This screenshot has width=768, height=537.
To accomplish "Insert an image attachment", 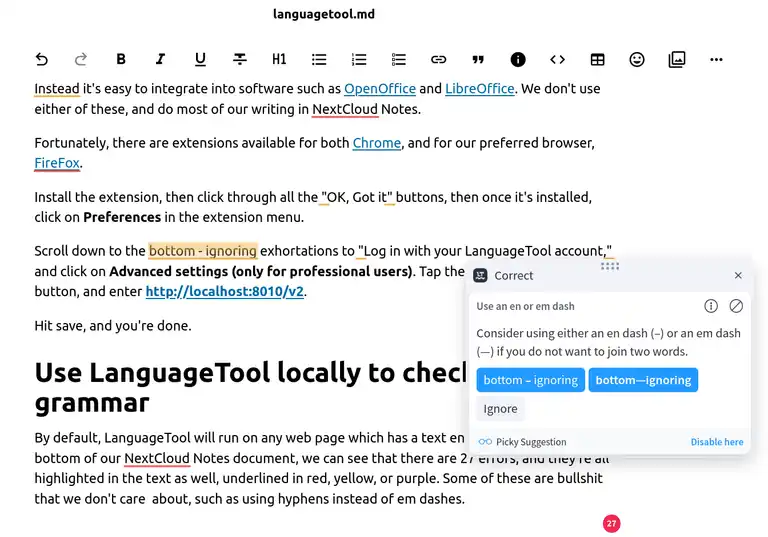I will [677, 59].
